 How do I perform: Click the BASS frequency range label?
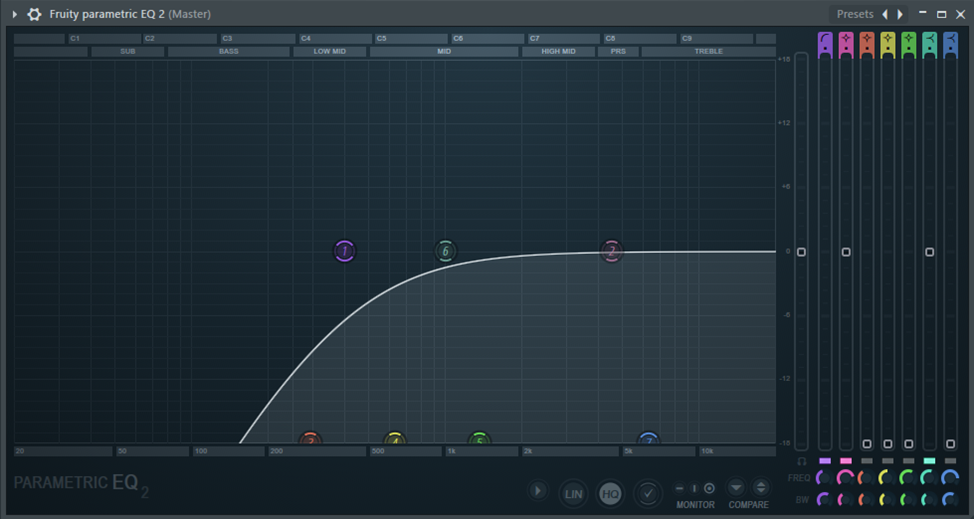coord(229,52)
